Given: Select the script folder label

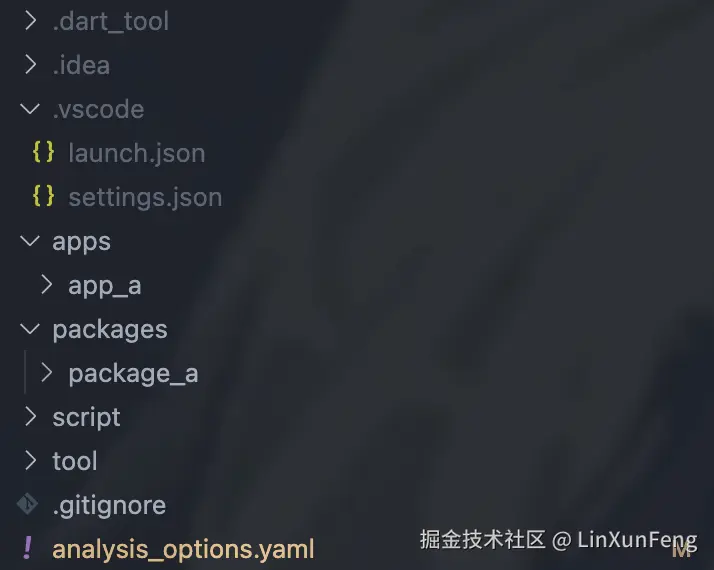Looking at the screenshot, I should click(86, 417).
